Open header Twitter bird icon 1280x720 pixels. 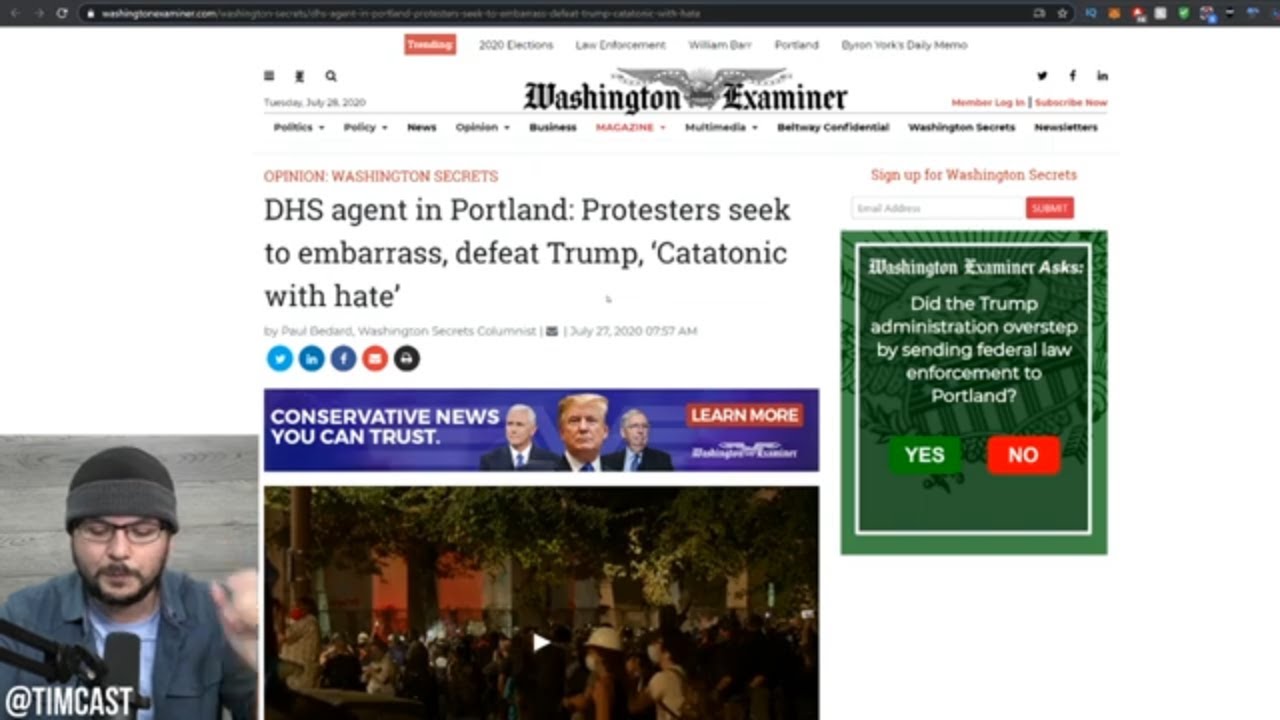tap(1042, 76)
